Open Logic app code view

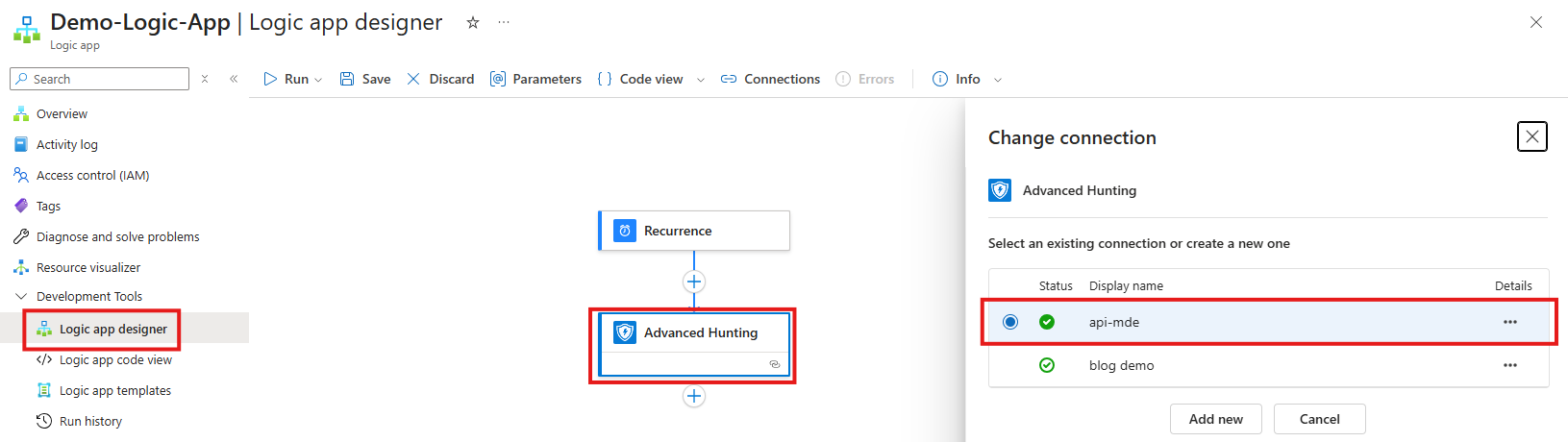115,359
